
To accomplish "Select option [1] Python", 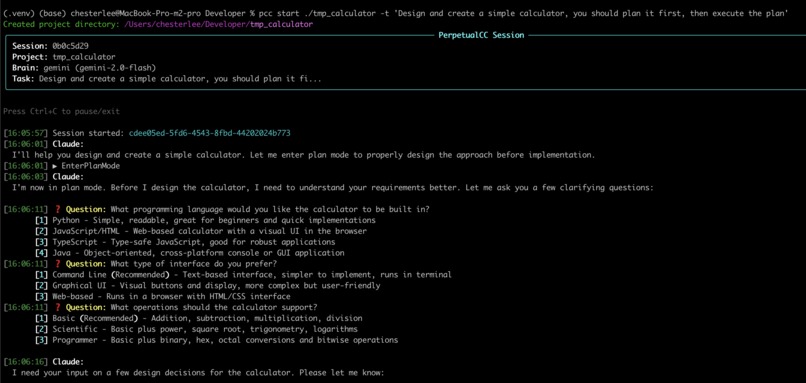I will [205, 221].
